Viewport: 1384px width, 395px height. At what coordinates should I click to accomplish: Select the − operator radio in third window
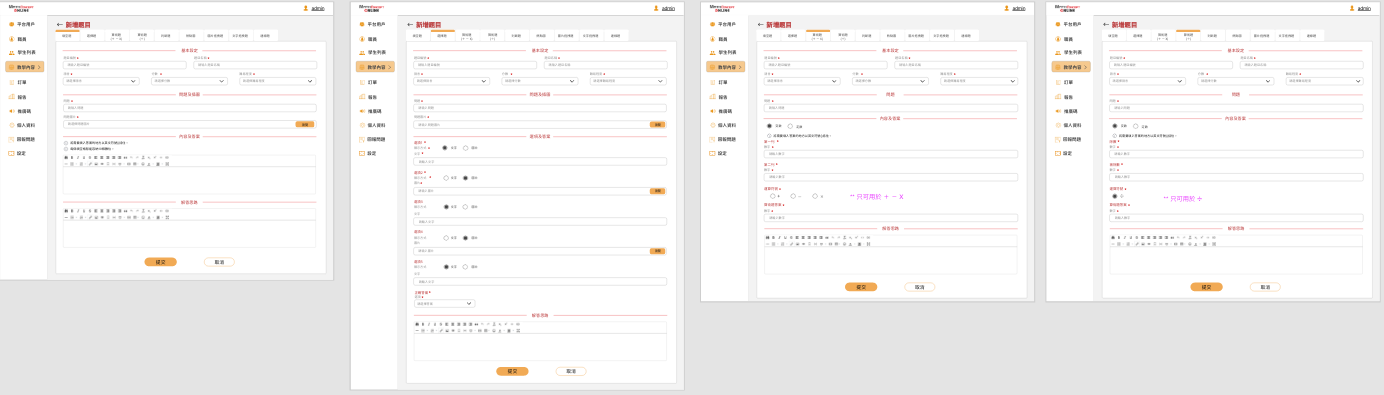pyautogui.click(x=793, y=196)
